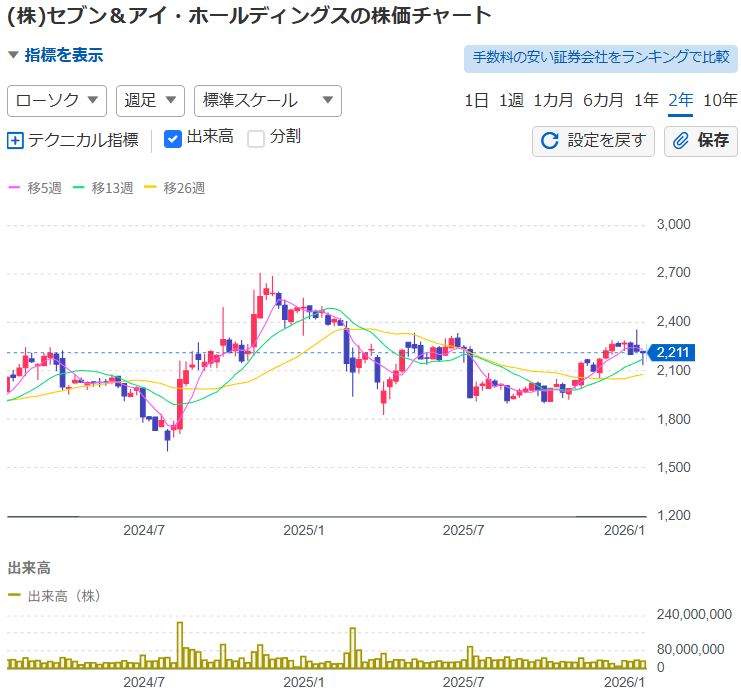The height and width of the screenshot is (694, 741).
Task: Click the pink 移5週 legend marker
Action: [14, 187]
